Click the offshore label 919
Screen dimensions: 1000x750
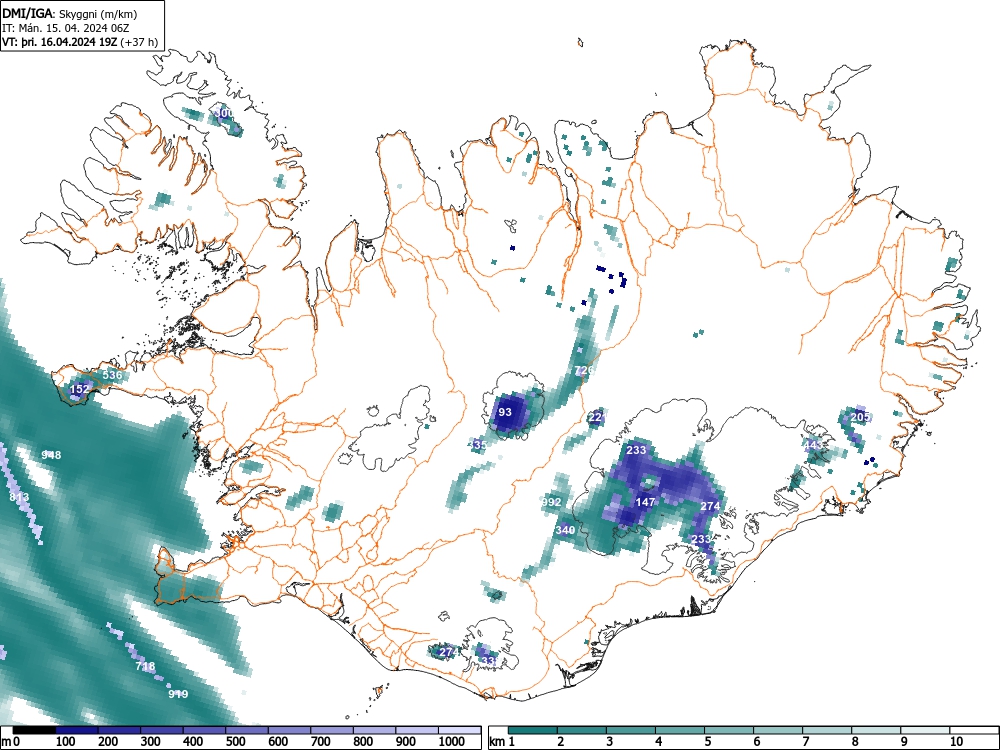tap(178, 694)
